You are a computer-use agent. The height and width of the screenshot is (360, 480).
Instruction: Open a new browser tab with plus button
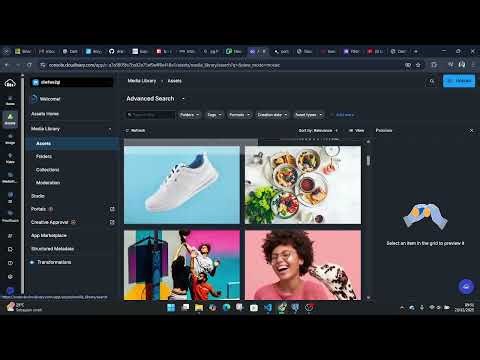(416, 51)
